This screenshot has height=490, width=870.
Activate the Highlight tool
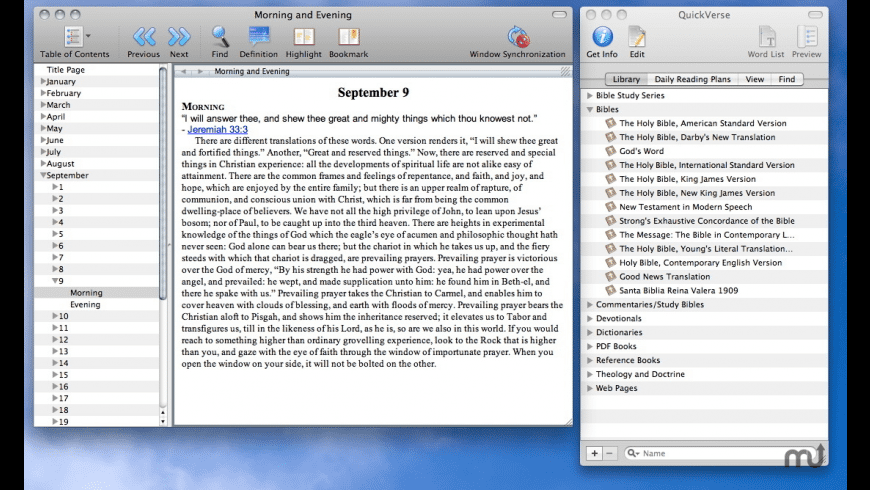click(x=303, y=38)
